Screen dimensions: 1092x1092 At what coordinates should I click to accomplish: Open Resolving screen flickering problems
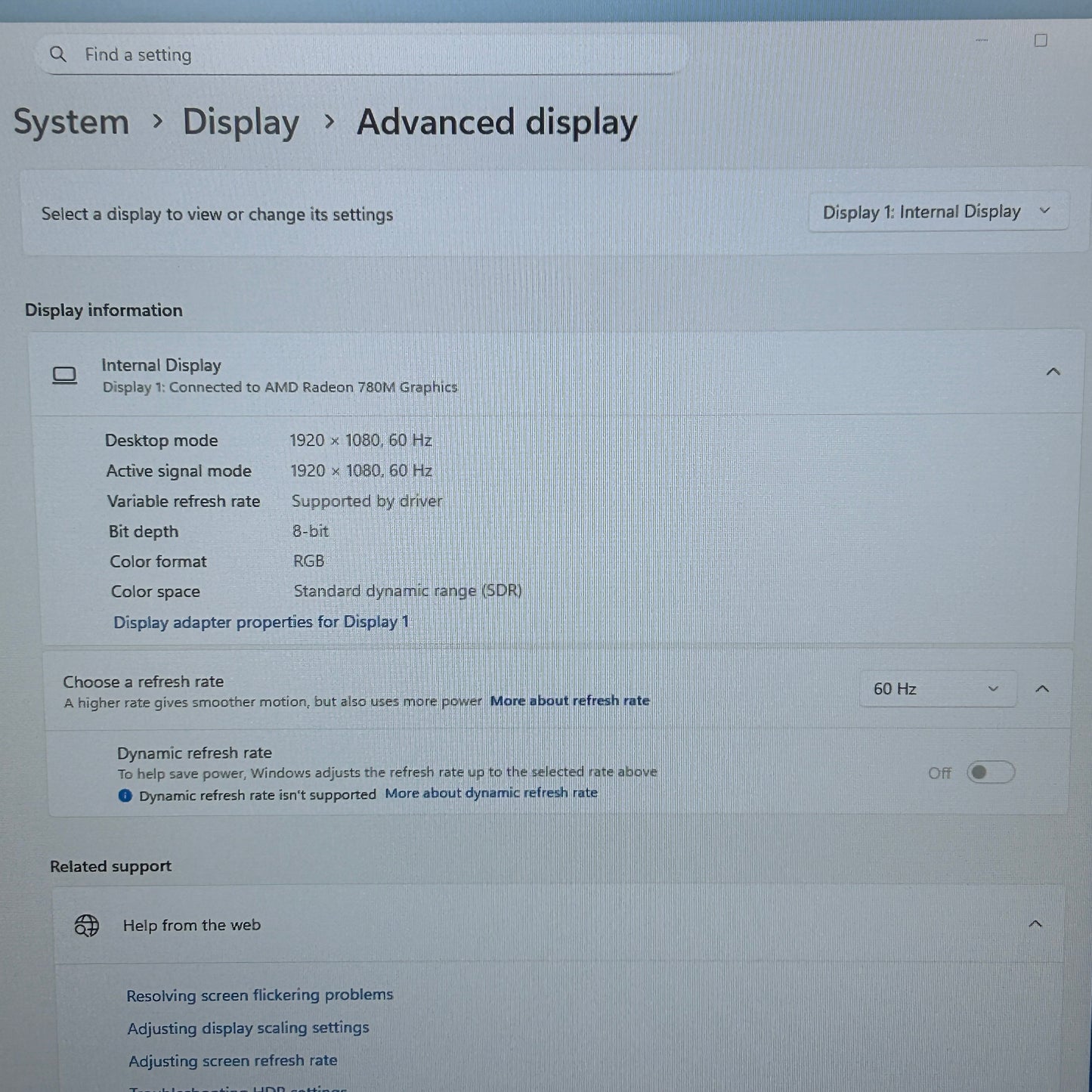pyautogui.click(x=260, y=995)
